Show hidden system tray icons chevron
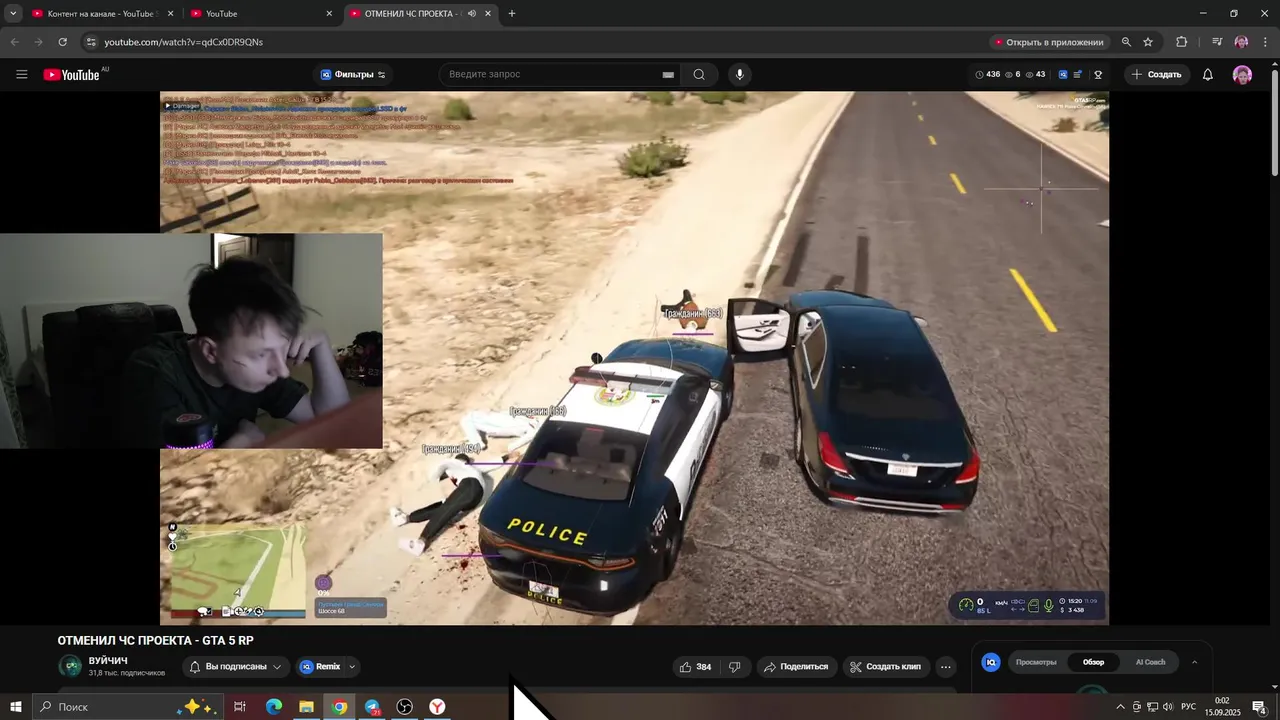The width and height of the screenshot is (1280, 720). (1120, 707)
